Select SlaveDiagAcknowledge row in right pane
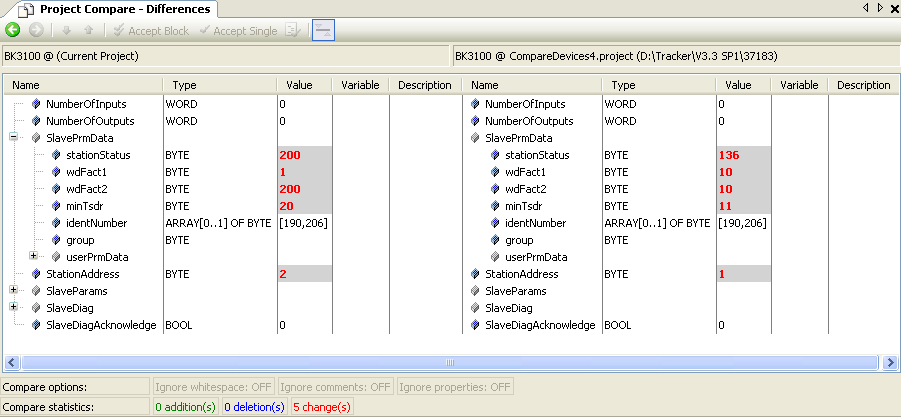Screen dimensions: 901x417 680,325
